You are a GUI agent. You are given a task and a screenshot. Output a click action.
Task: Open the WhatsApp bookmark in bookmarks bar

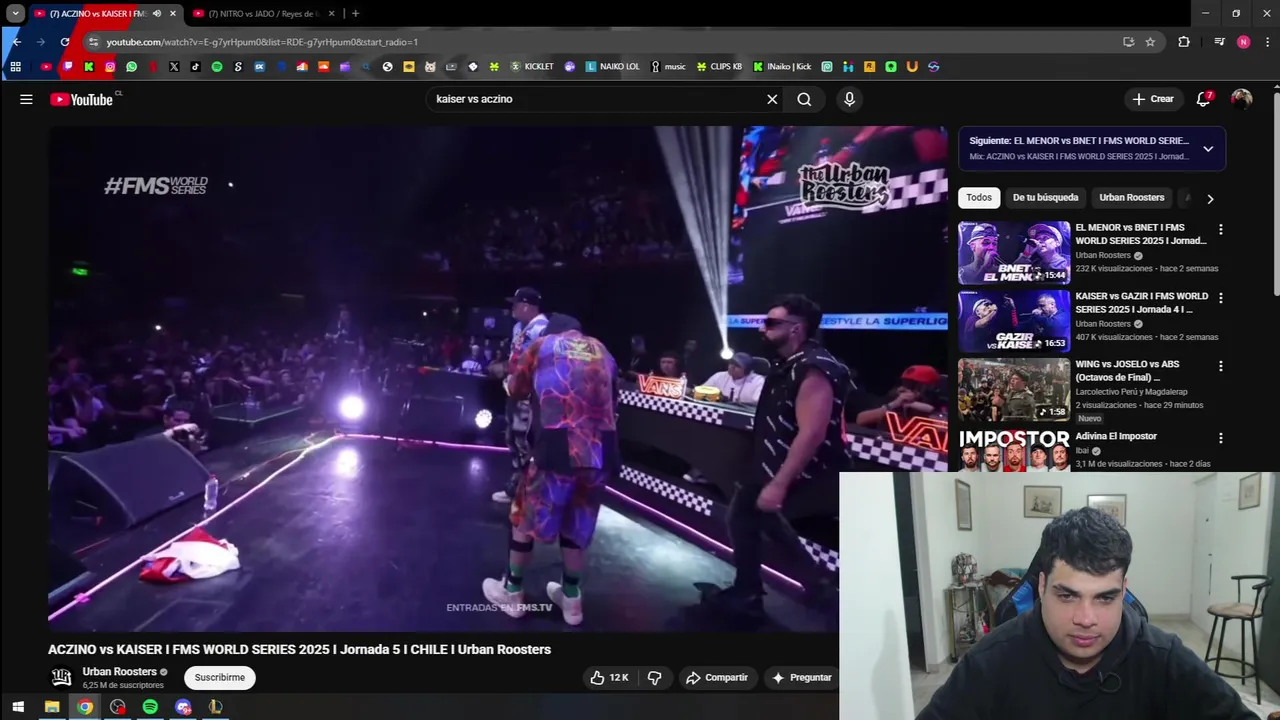point(131,67)
